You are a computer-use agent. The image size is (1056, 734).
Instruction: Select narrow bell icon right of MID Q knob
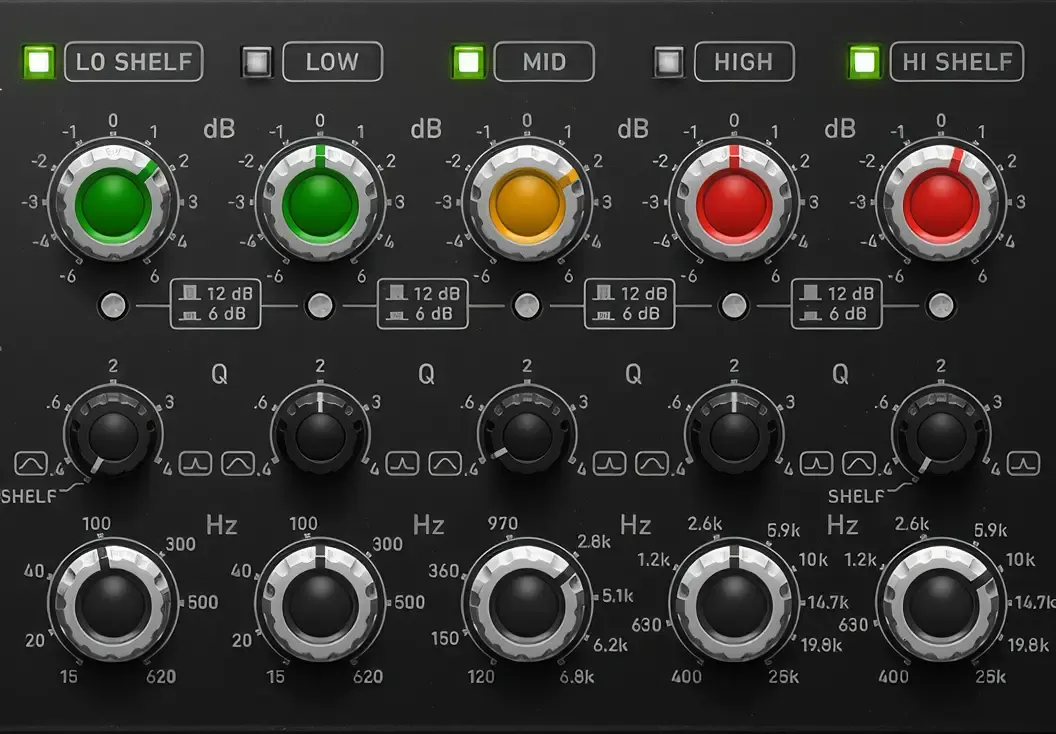(609, 463)
